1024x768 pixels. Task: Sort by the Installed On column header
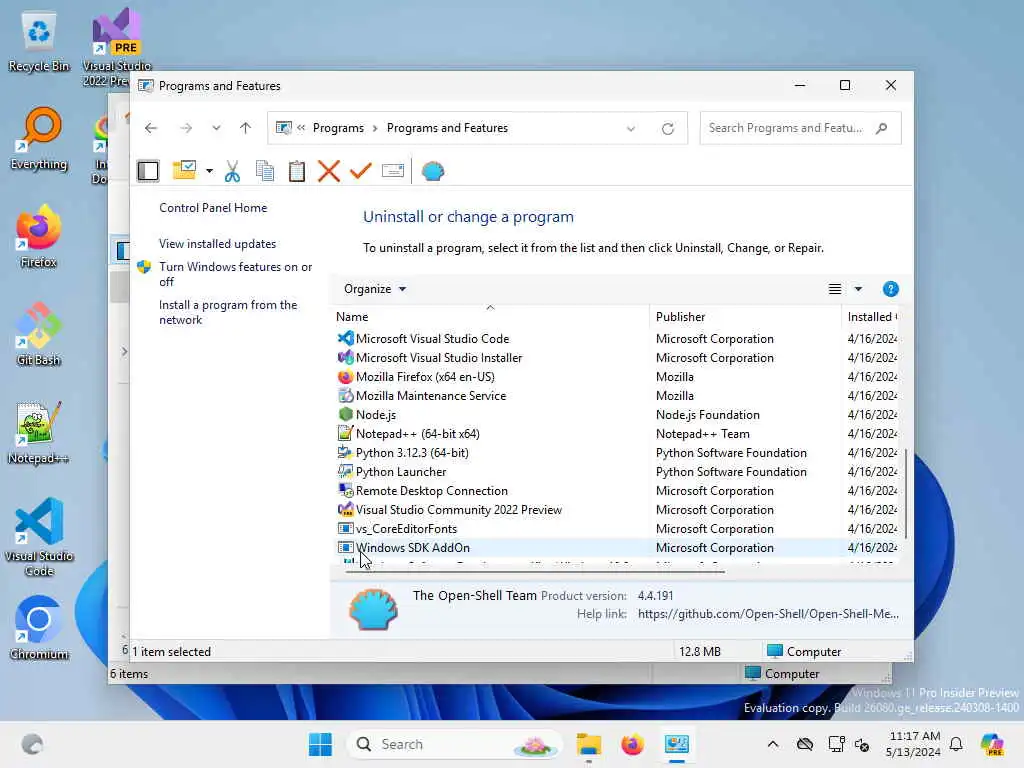pyautogui.click(x=871, y=317)
